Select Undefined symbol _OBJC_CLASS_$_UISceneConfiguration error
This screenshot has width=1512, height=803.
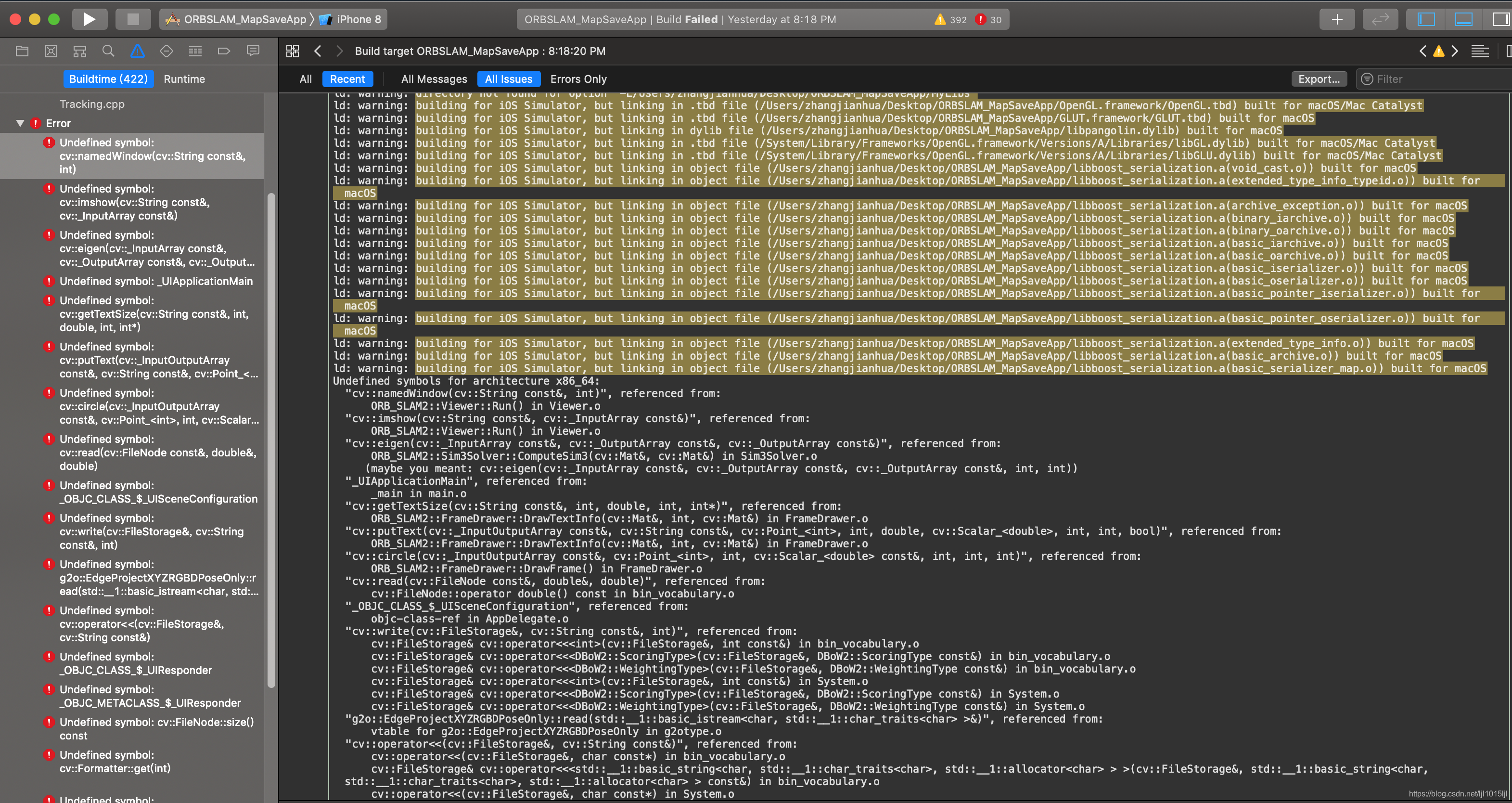point(132,492)
